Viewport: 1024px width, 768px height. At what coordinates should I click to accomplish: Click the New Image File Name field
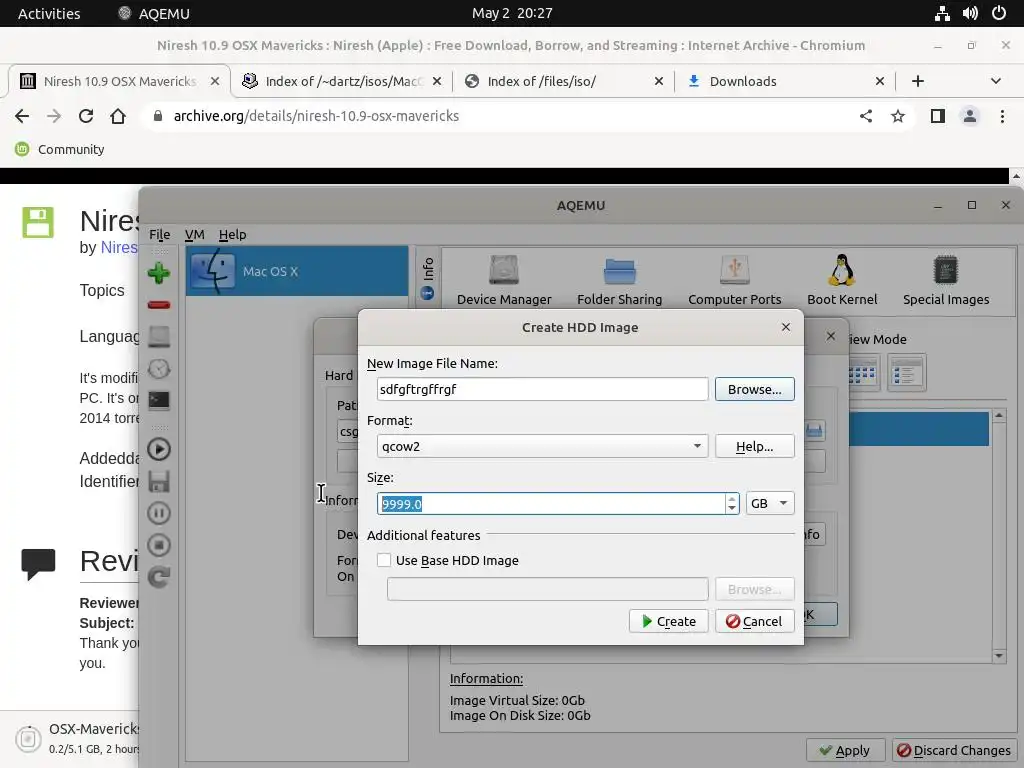coord(542,389)
